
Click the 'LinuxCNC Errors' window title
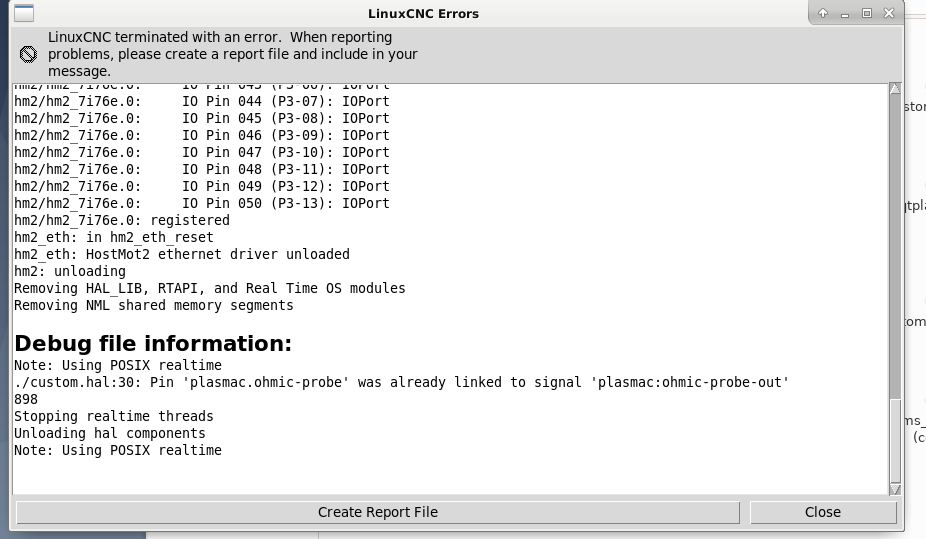423,14
